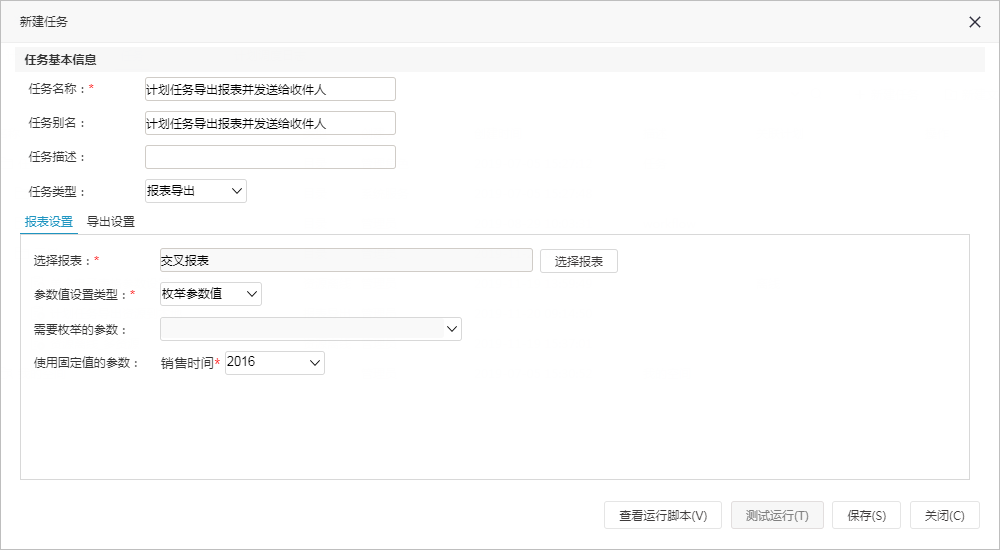This screenshot has width=1000, height=550.
Task: Click the 交叉报表 report name field
Action: 346,260
